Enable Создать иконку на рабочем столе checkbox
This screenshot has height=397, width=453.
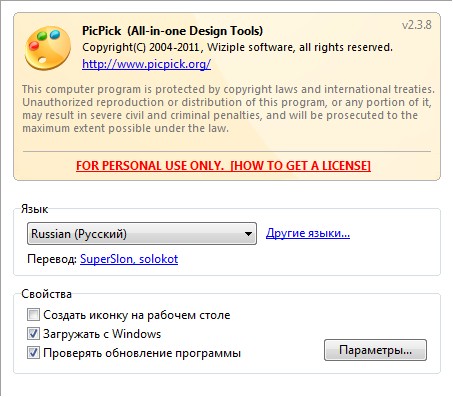point(33,314)
